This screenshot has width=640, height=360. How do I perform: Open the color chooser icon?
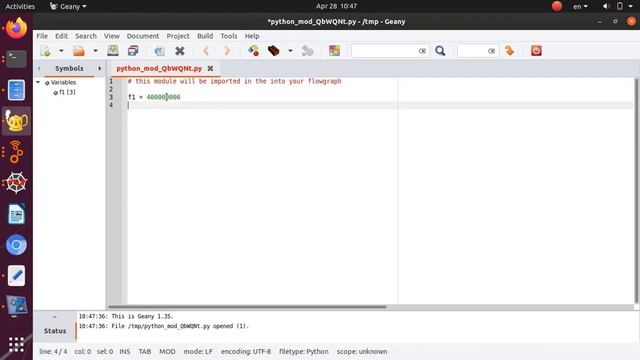[334, 51]
